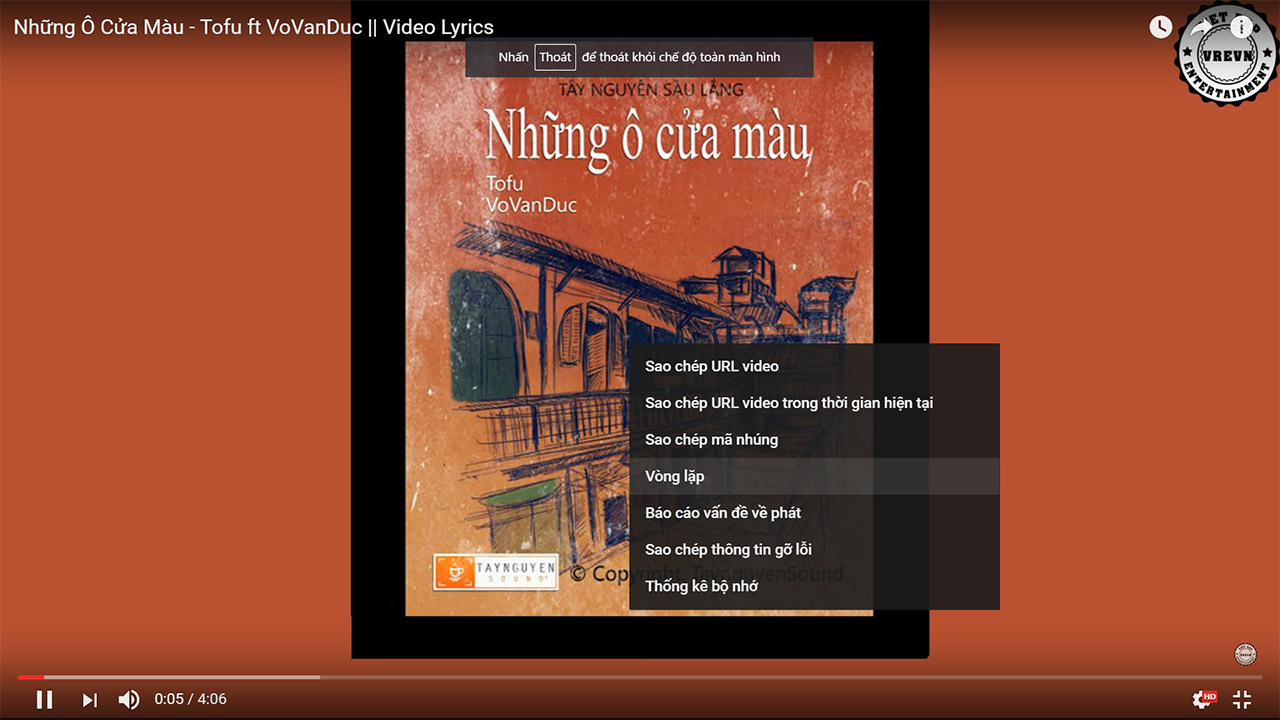Image resolution: width=1280 pixels, height=720 pixels.
Task: Click the channel watermark subscribe thumbnail
Action: [1245, 654]
